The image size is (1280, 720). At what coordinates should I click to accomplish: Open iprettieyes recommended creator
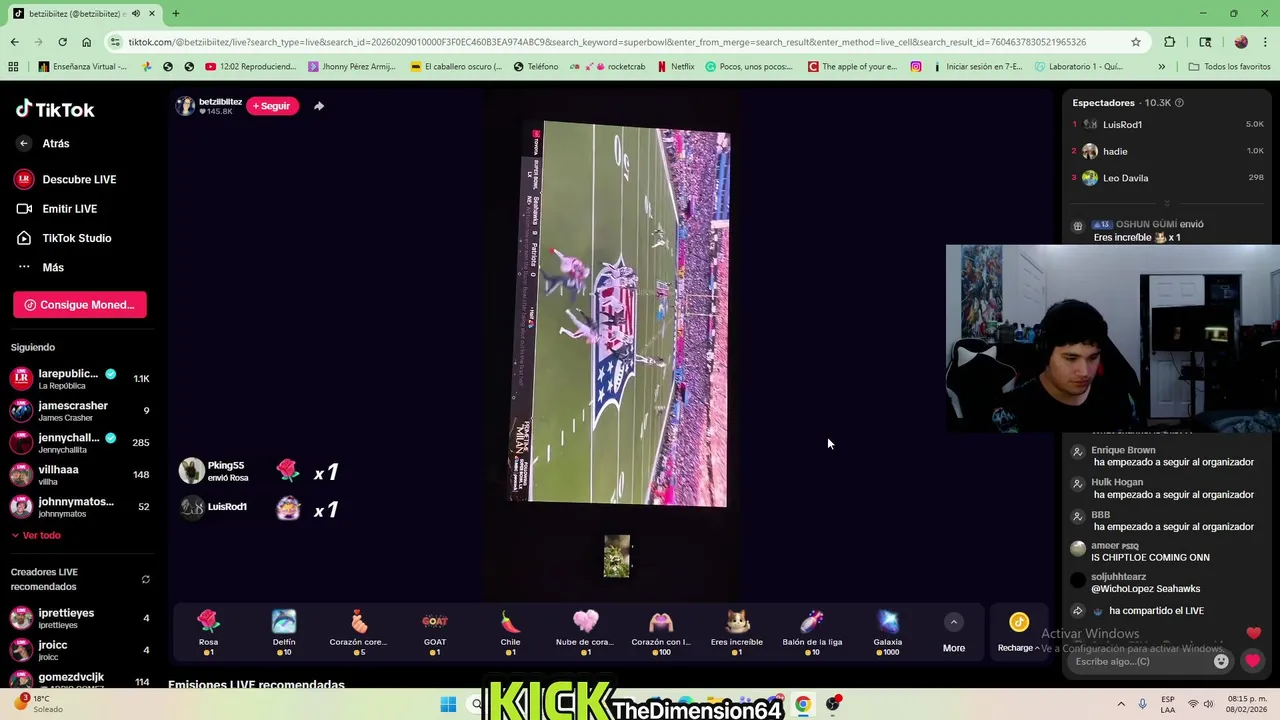click(80, 618)
